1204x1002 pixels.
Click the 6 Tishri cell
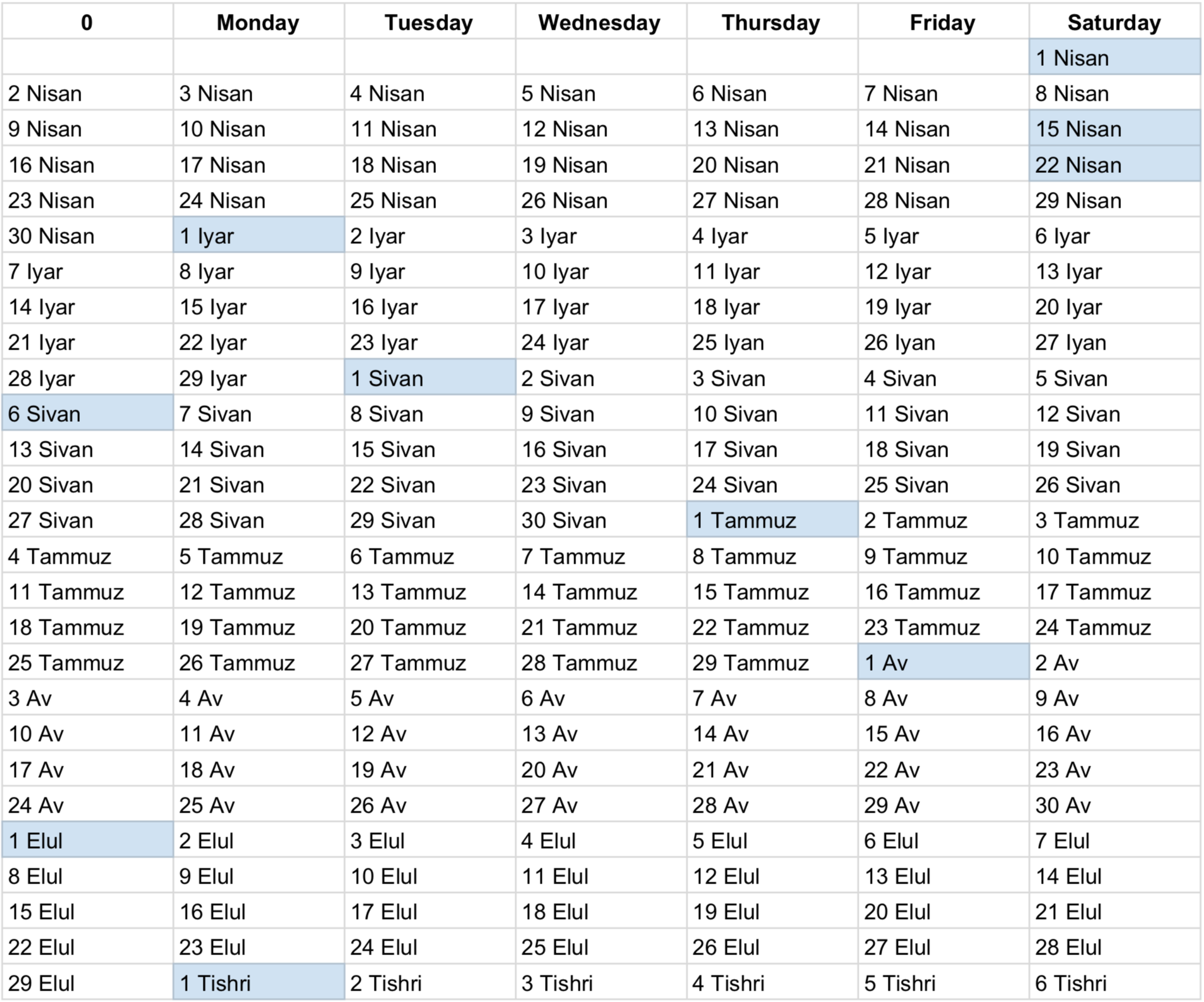click(x=1114, y=983)
